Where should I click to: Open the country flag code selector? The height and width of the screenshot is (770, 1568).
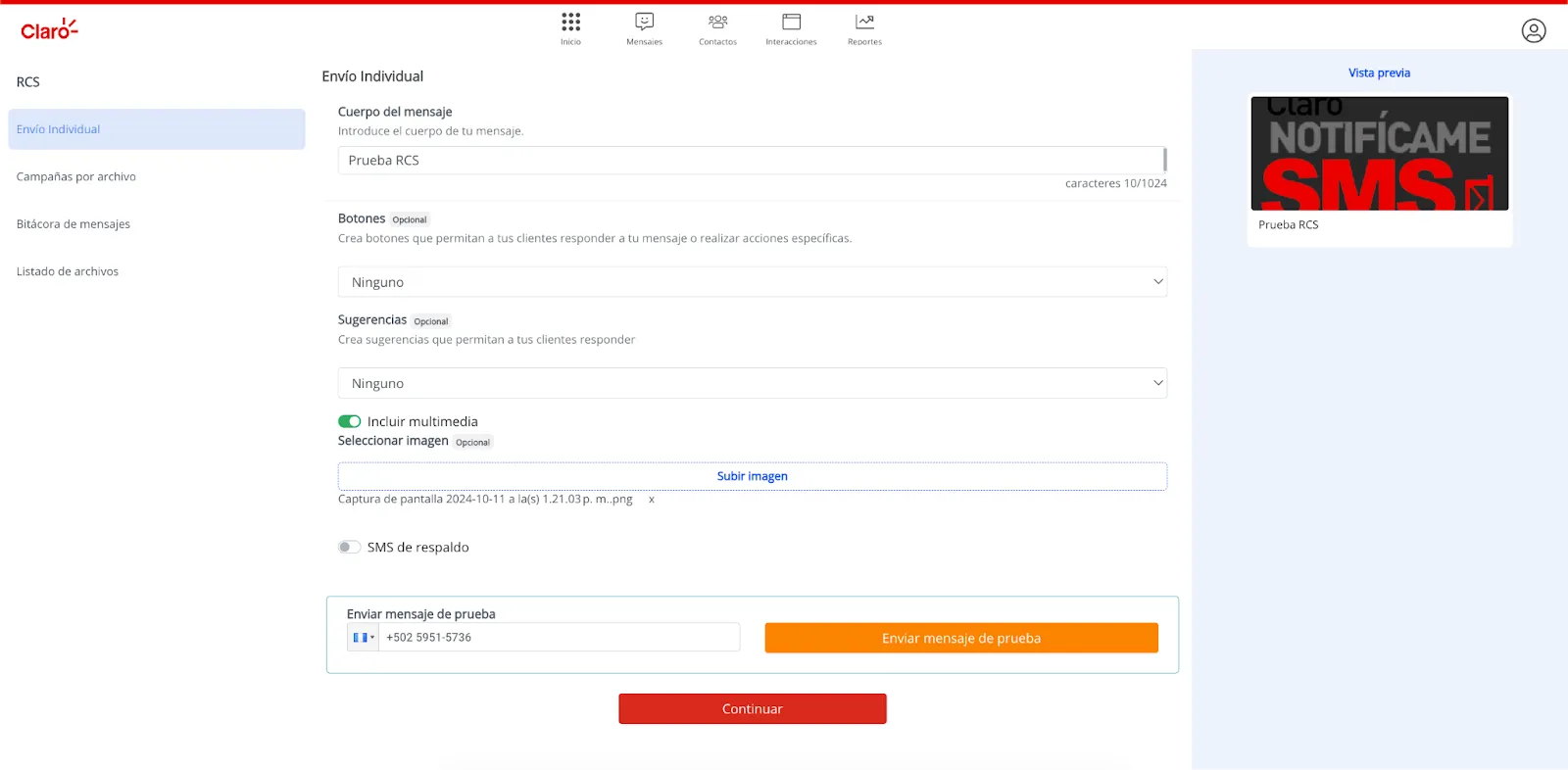click(363, 638)
